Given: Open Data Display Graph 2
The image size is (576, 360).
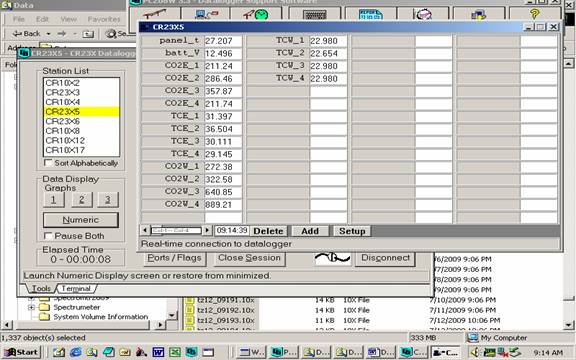Looking at the screenshot, I should coord(82,199).
